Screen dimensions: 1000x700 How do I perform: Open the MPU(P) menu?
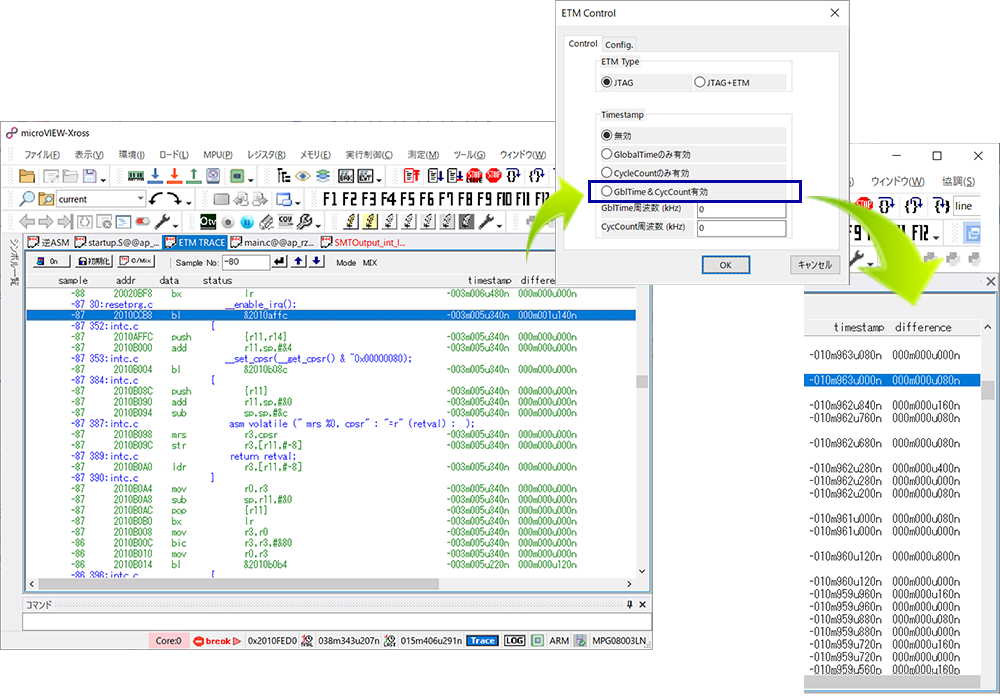pos(217,154)
